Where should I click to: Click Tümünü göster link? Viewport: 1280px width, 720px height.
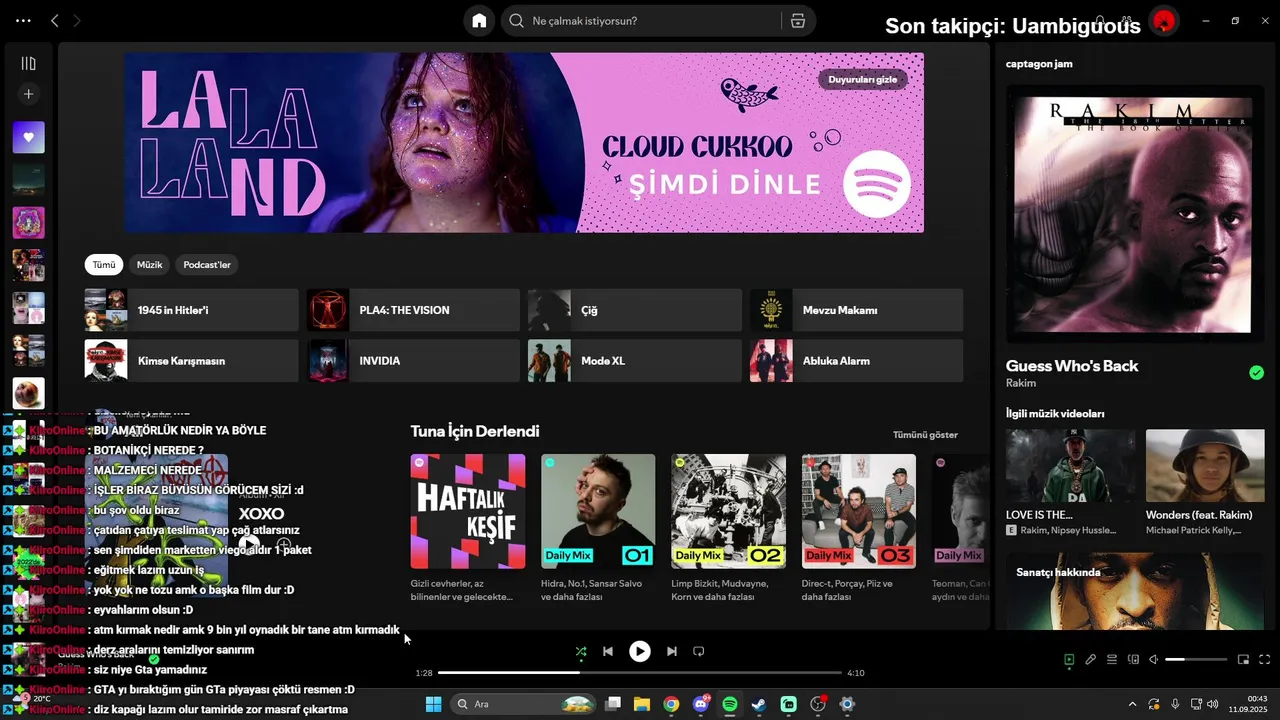(925, 435)
